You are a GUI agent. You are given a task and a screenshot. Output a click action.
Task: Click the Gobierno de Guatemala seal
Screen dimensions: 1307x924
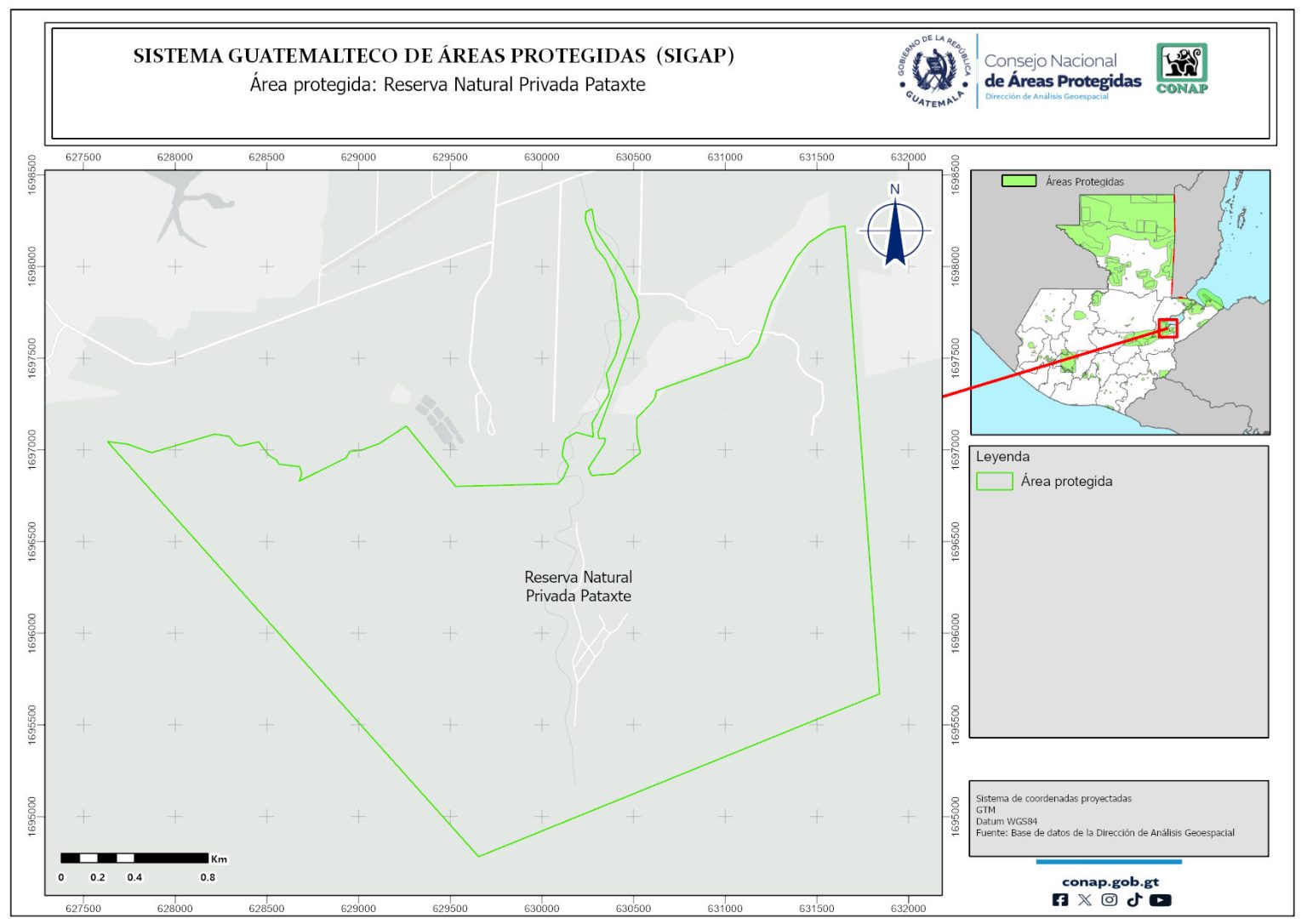[x=935, y=71]
